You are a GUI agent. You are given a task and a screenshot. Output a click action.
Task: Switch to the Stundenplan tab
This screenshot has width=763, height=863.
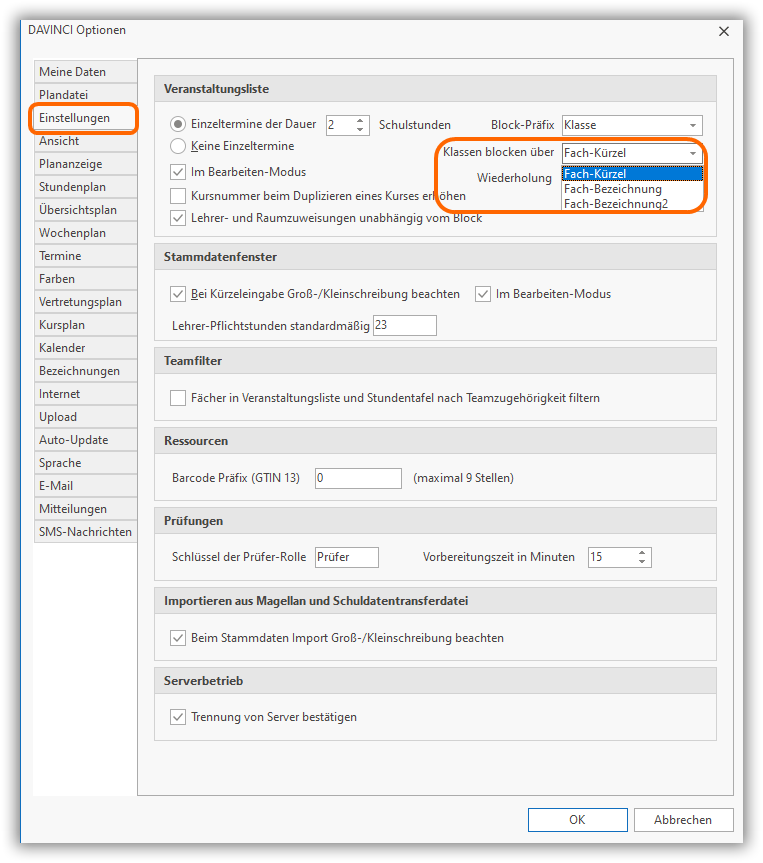click(x=72, y=187)
